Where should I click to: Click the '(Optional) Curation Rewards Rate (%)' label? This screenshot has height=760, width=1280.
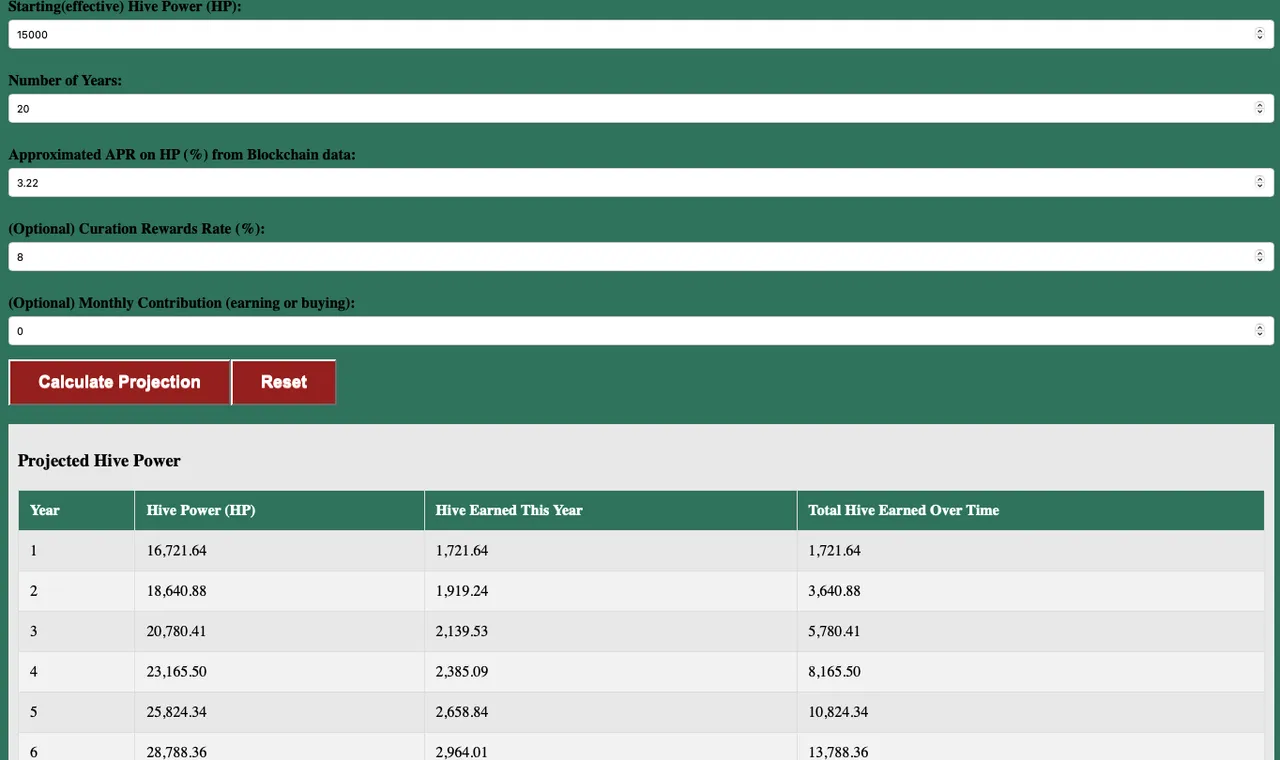point(136,229)
